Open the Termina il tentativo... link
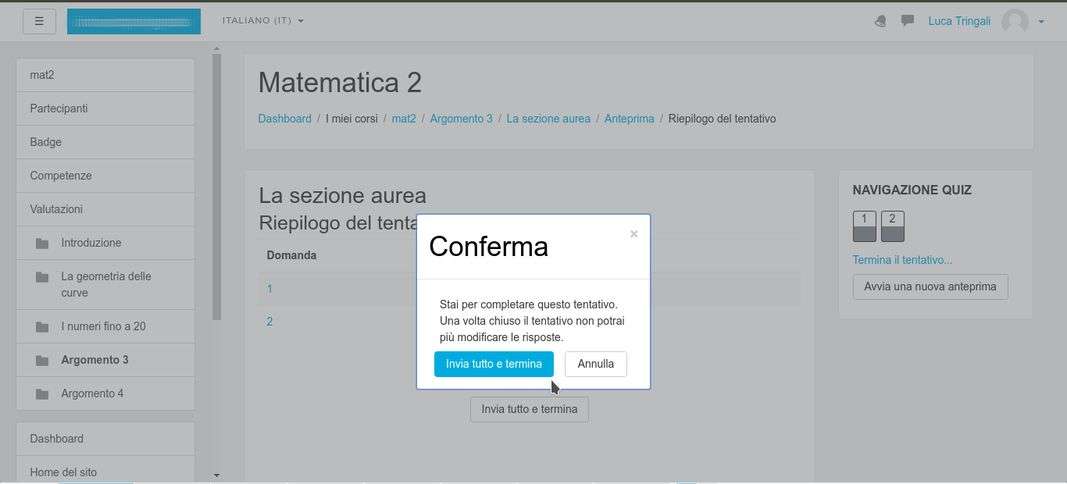Viewport: 1067px width, 484px height. pos(902,260)
